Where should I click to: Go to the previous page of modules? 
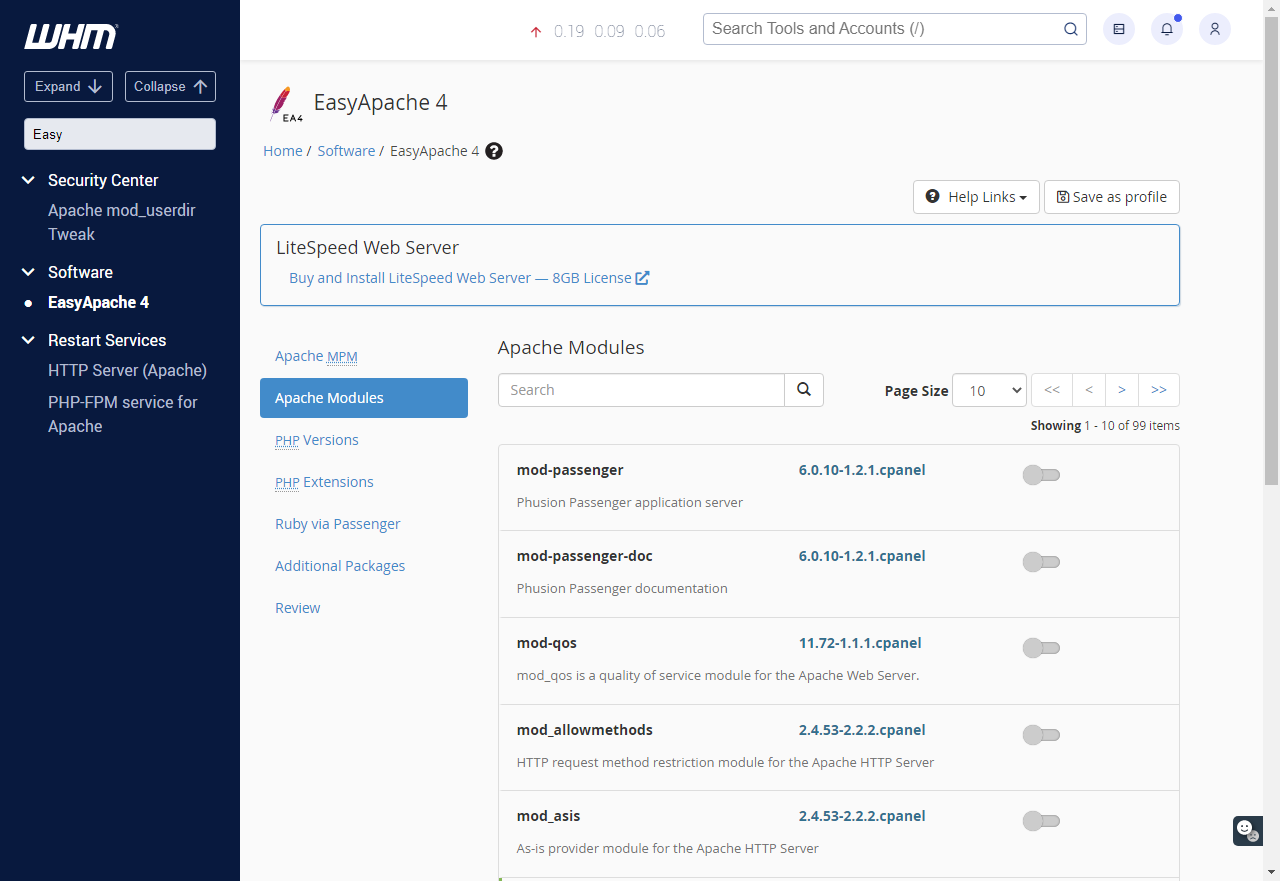coord(1089,390)
